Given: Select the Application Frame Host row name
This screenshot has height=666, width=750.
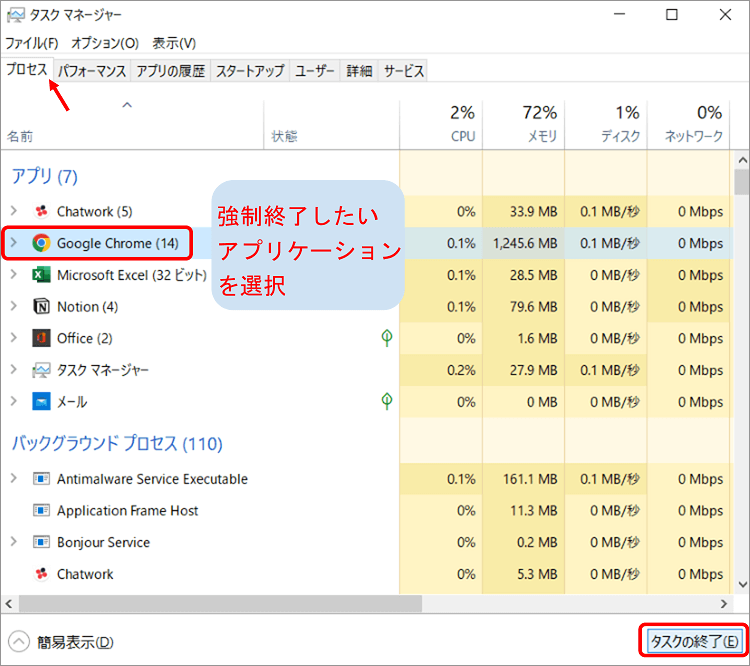Looking at the screenshot, I should (x=127, y=511).
